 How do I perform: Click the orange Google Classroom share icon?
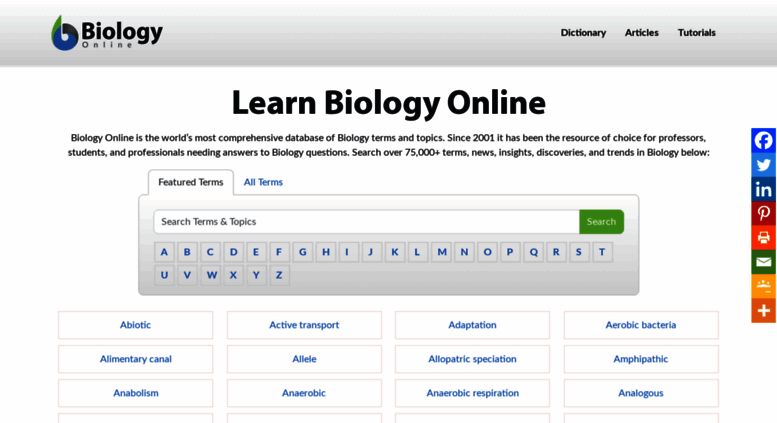[x=764, y=286]
